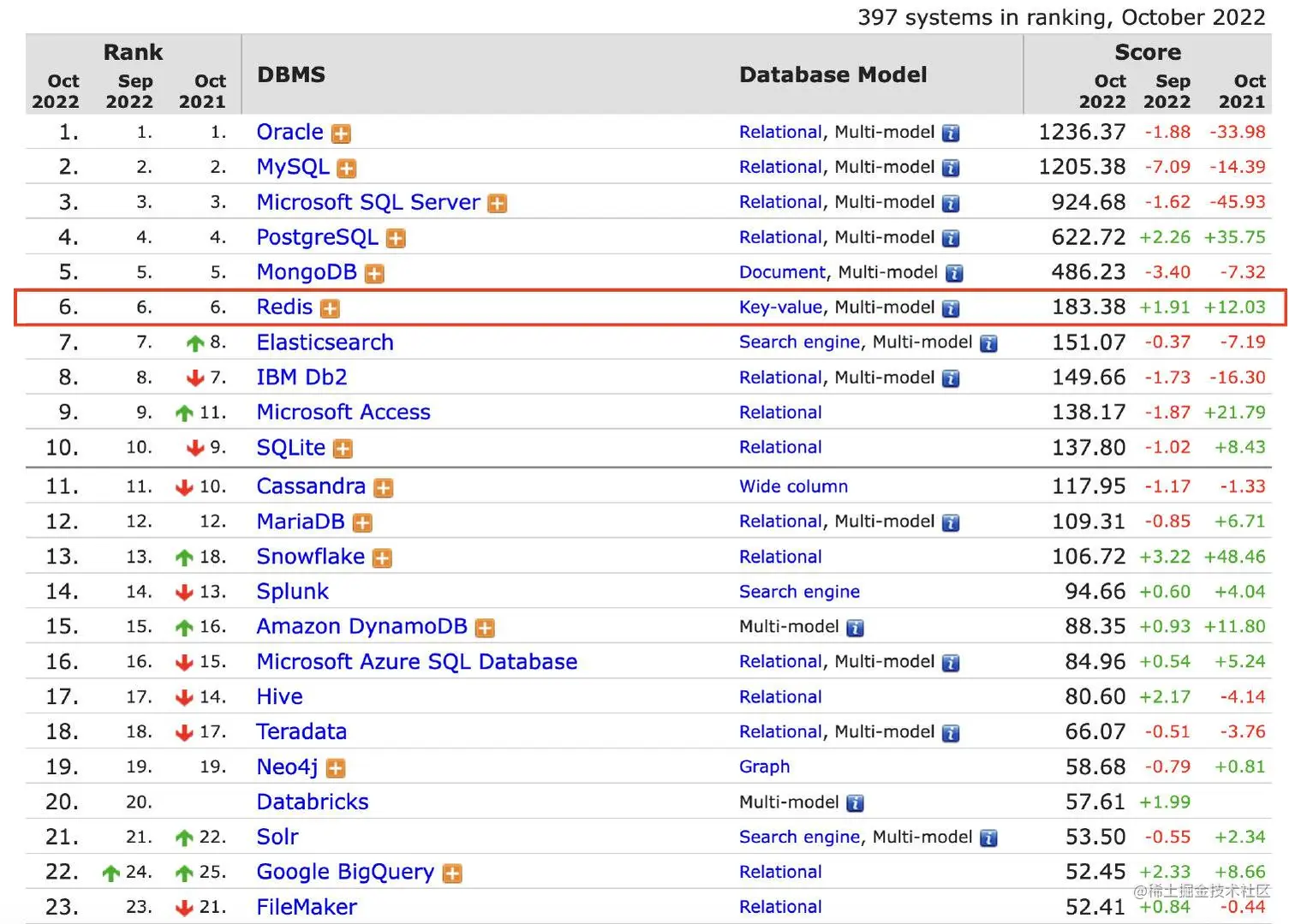
Task: Click the orange plus icon beside Redis
Action: tap(330, 309)
